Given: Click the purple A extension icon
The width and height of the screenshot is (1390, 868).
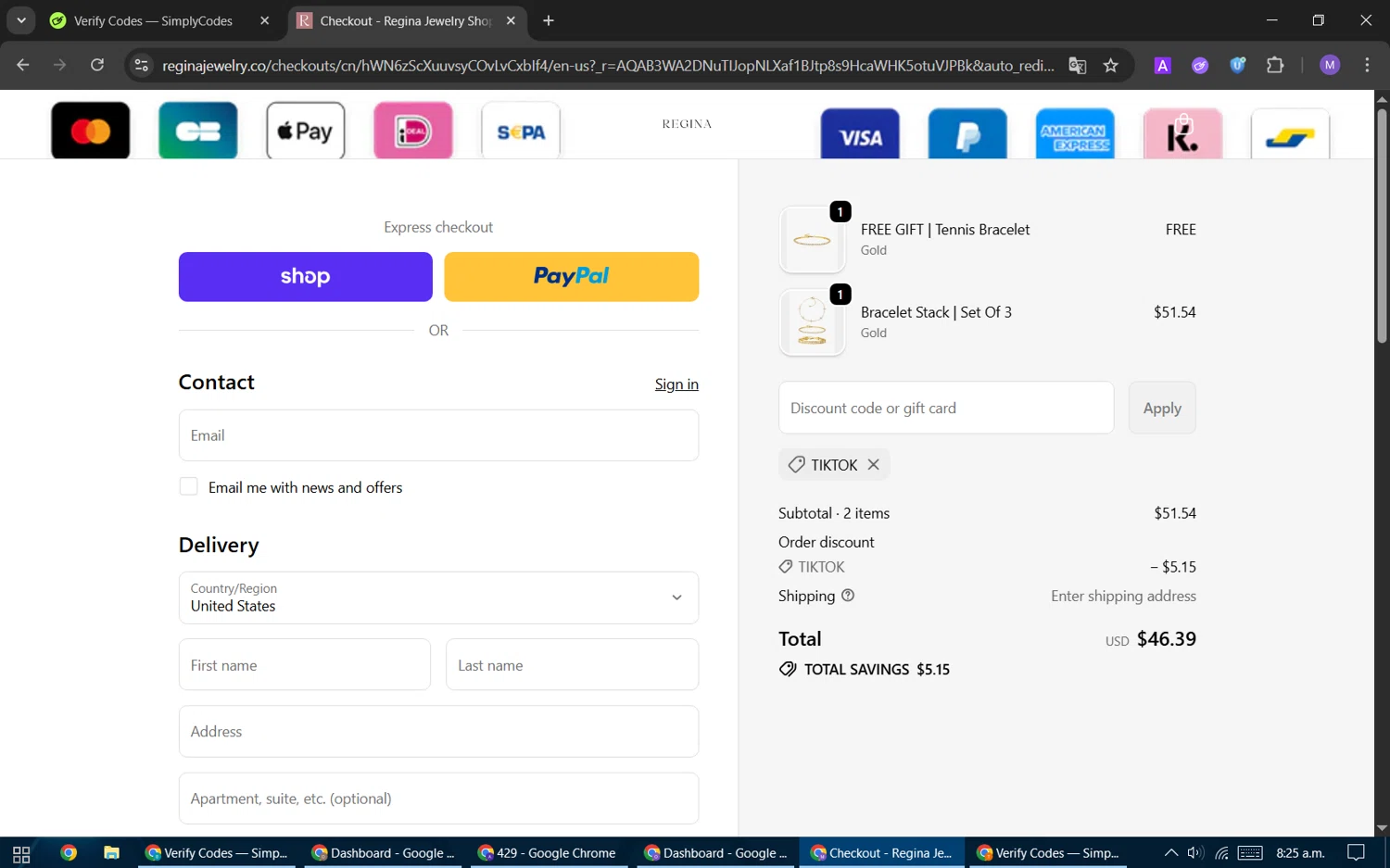Looking at the screenshot, I should pyautogui.click(x=1162, y=65).
